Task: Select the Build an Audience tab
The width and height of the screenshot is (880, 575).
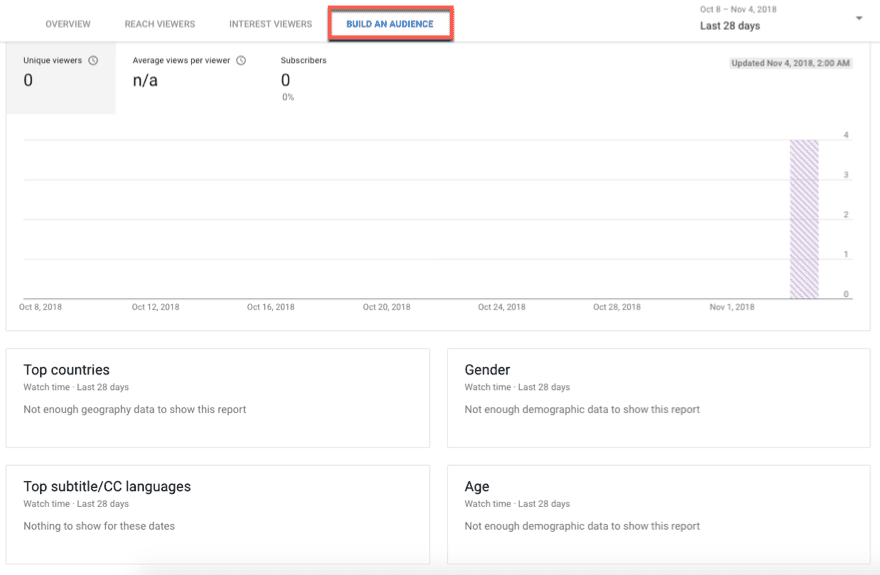Action: point(390,24)
